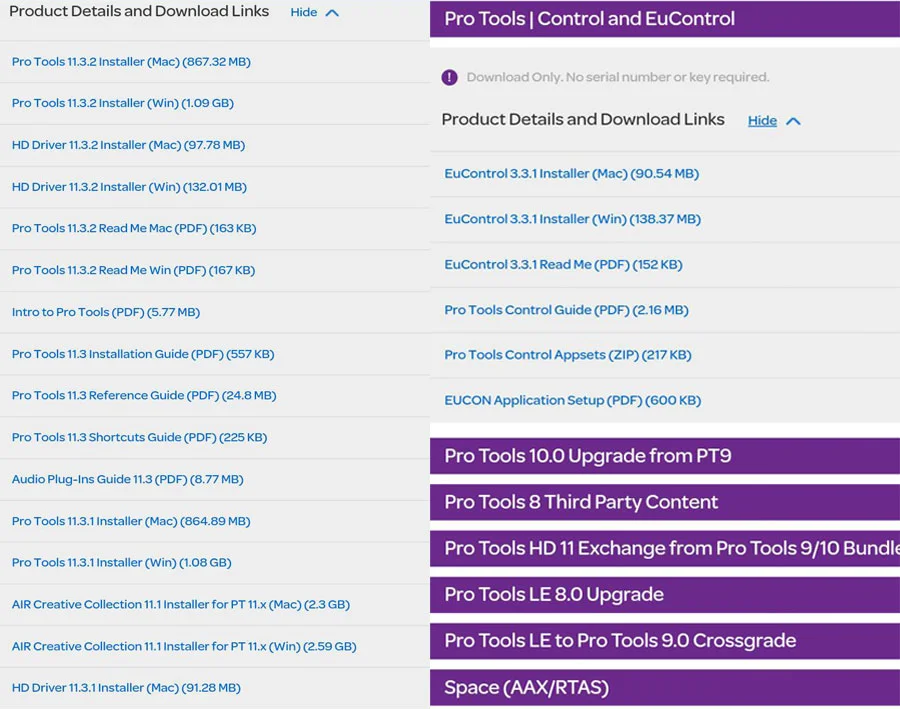Open Pro Tools Control Guide PDF

coord(567,310)
